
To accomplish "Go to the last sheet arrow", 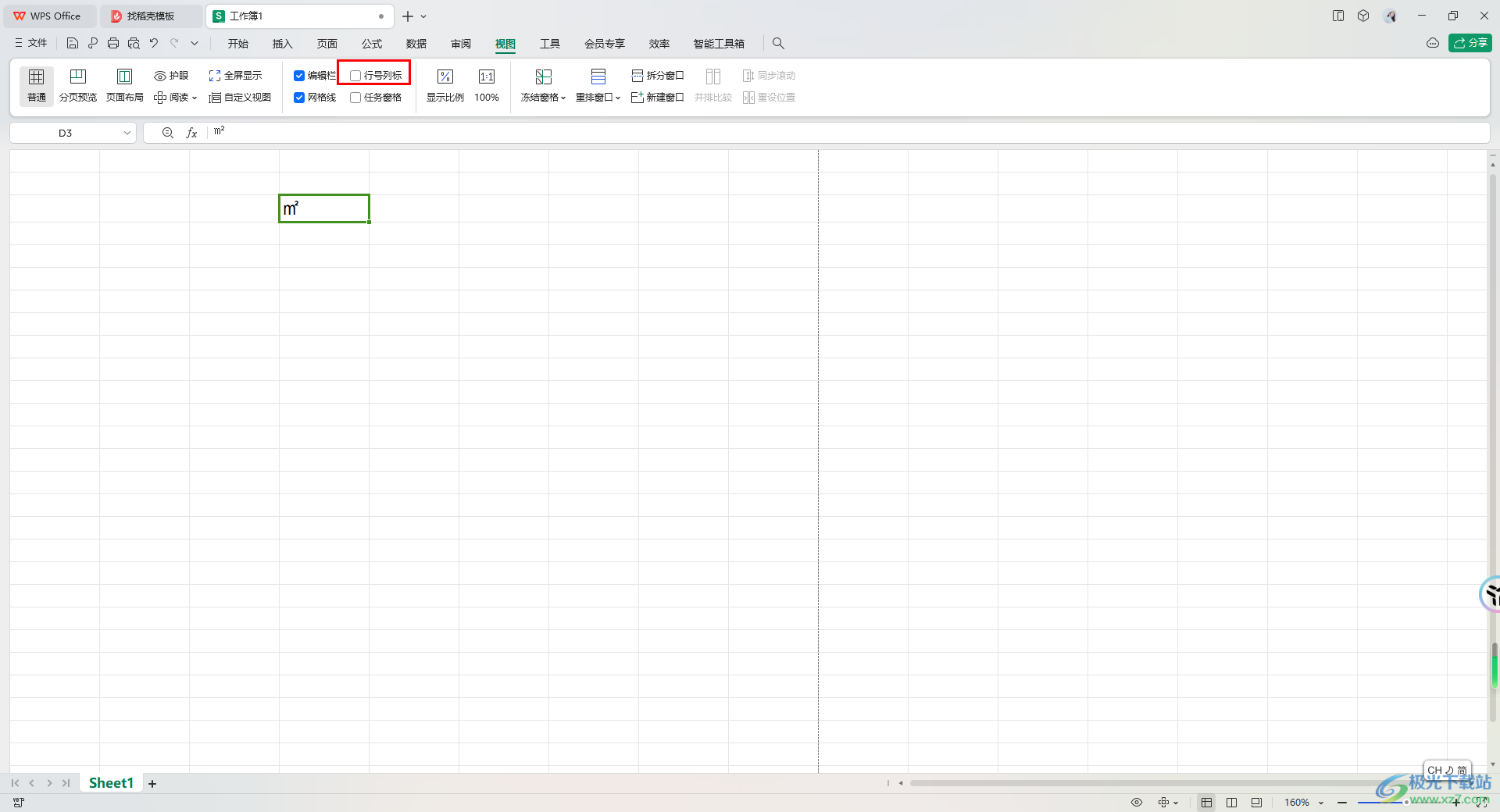I will click(66, 783).
